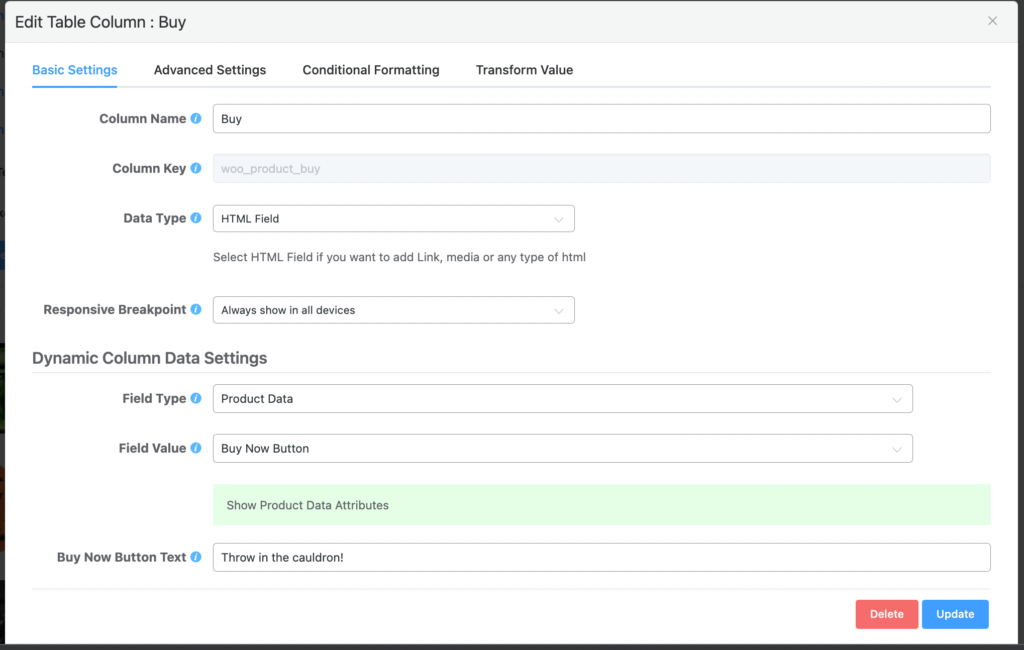Image resolution: width=1024 pixels, height=650 pixels.
Task: Click the info icon beside Field Type
Action: [x=196, y=399]
